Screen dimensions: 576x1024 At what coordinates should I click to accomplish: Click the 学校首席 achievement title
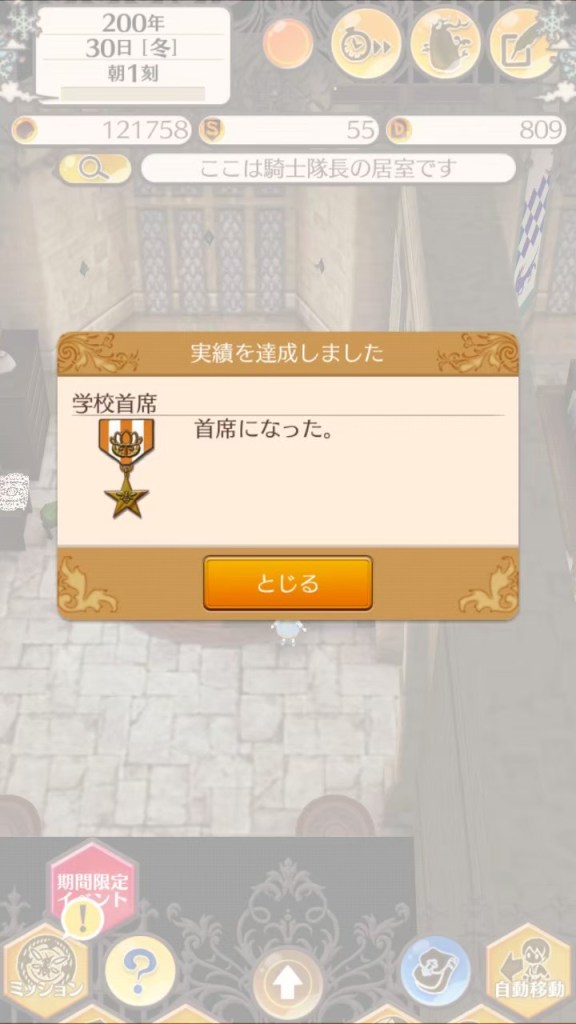(114, 404)
